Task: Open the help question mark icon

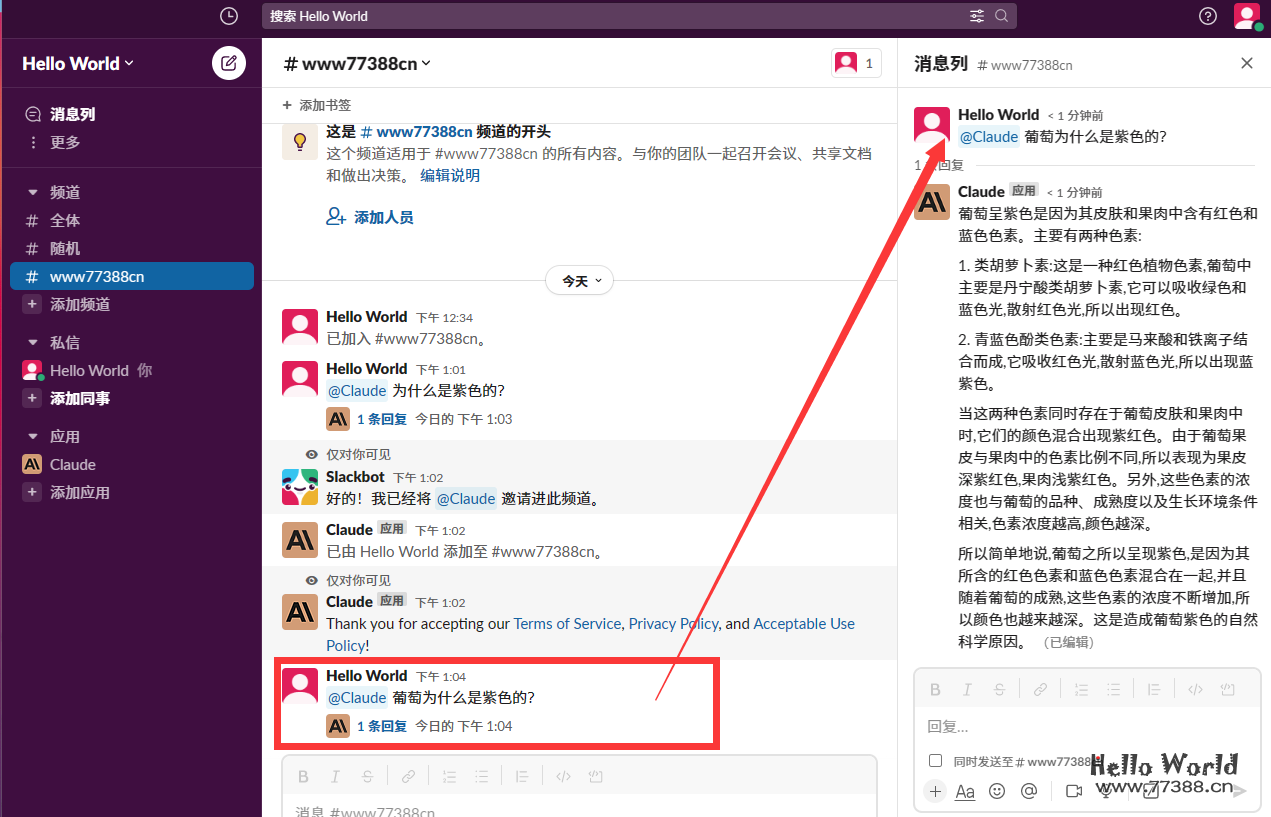Action: coord(1207,16)
